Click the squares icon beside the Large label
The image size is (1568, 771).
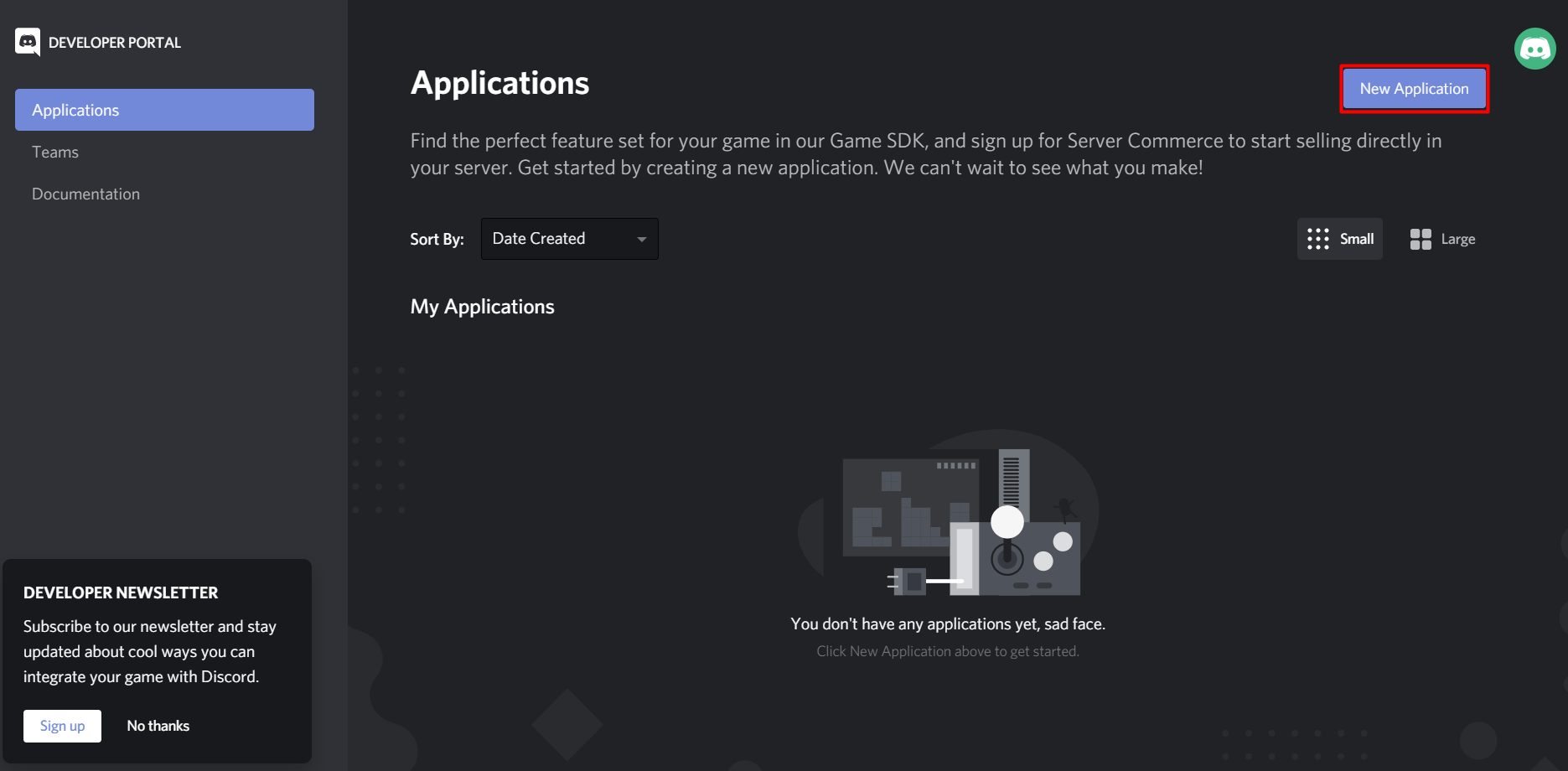[1420, 238]
